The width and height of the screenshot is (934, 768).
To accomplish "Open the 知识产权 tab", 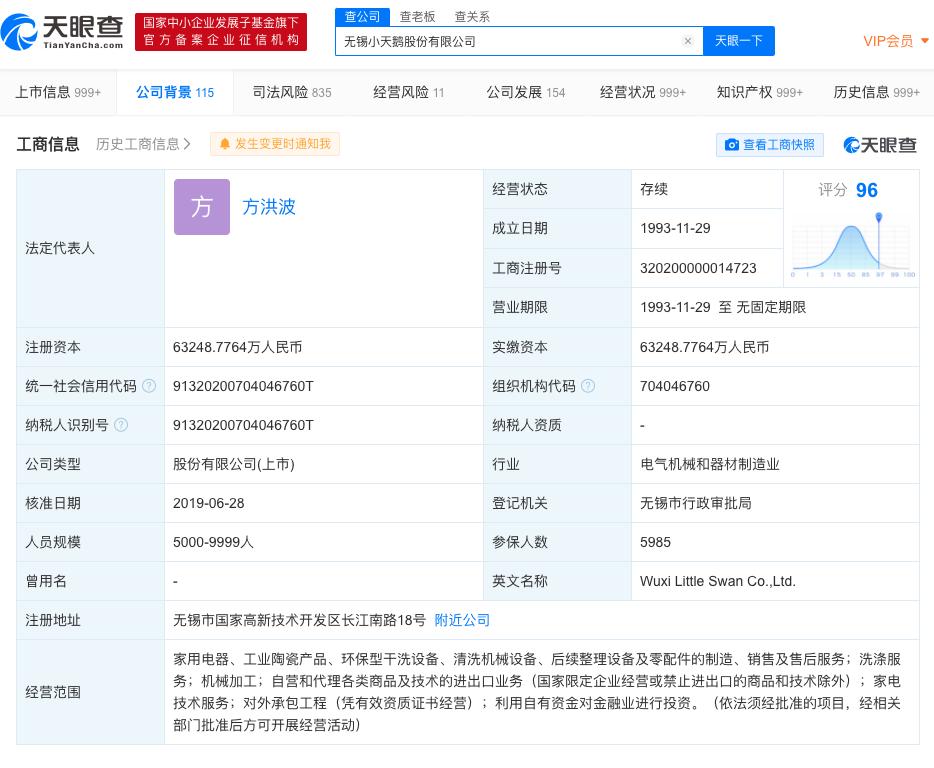I will (x=759, y=92).
